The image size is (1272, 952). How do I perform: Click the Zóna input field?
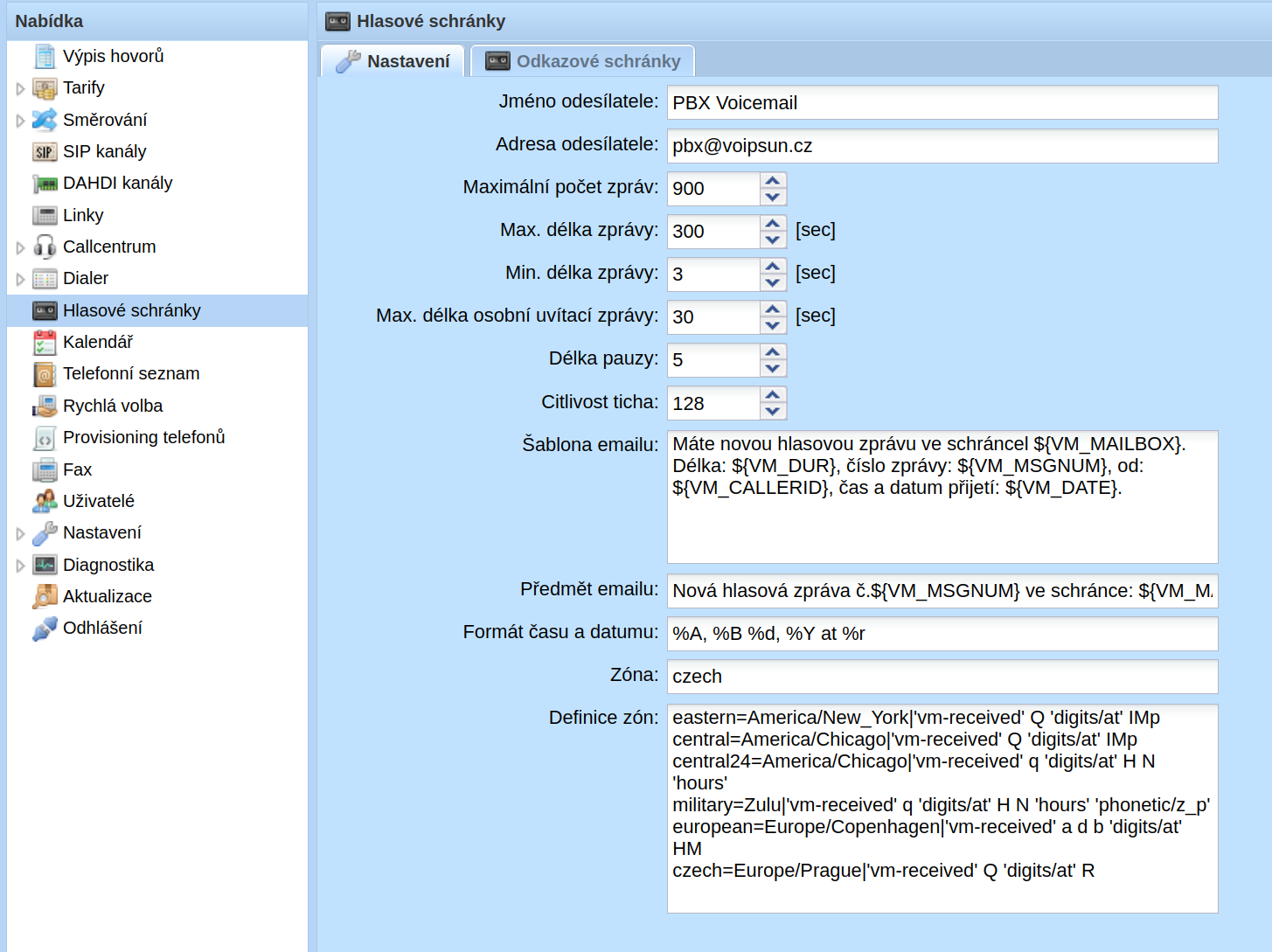[942, 677]
